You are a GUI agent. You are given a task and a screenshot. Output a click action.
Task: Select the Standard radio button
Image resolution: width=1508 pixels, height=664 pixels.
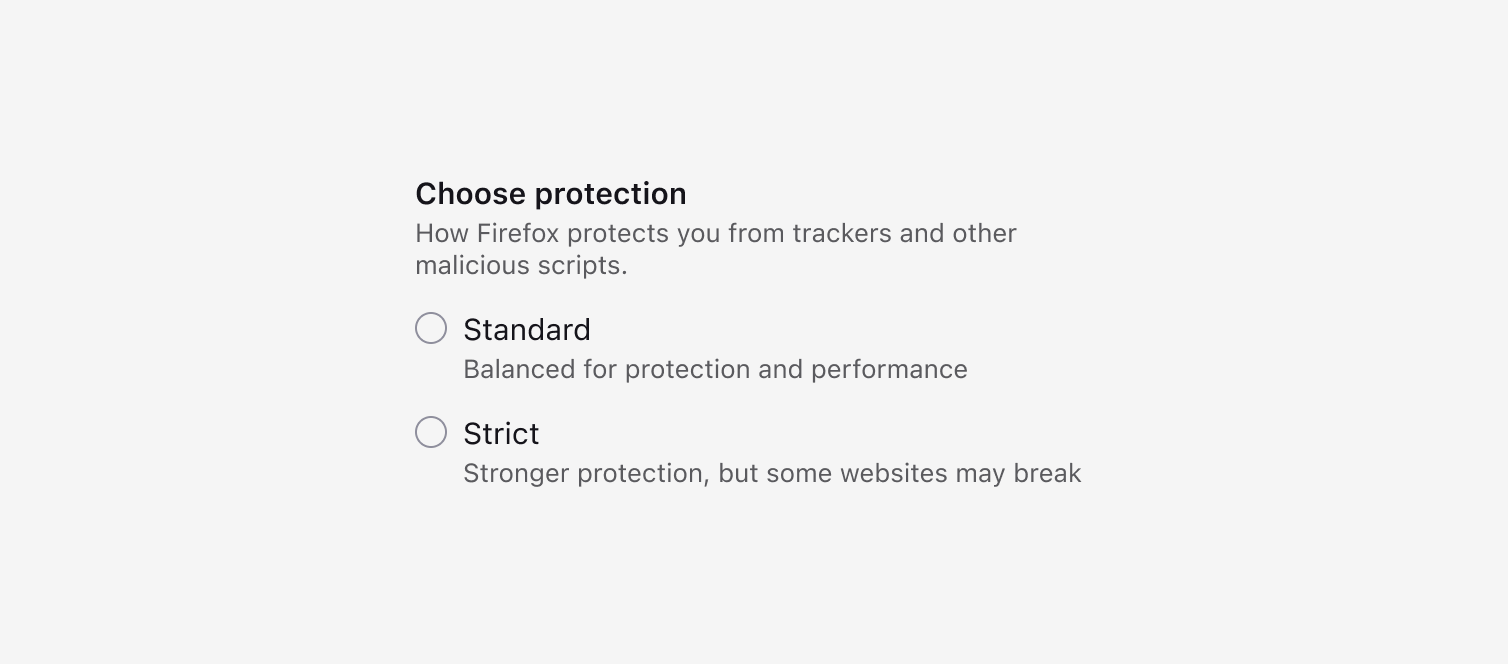click(431, 328)
